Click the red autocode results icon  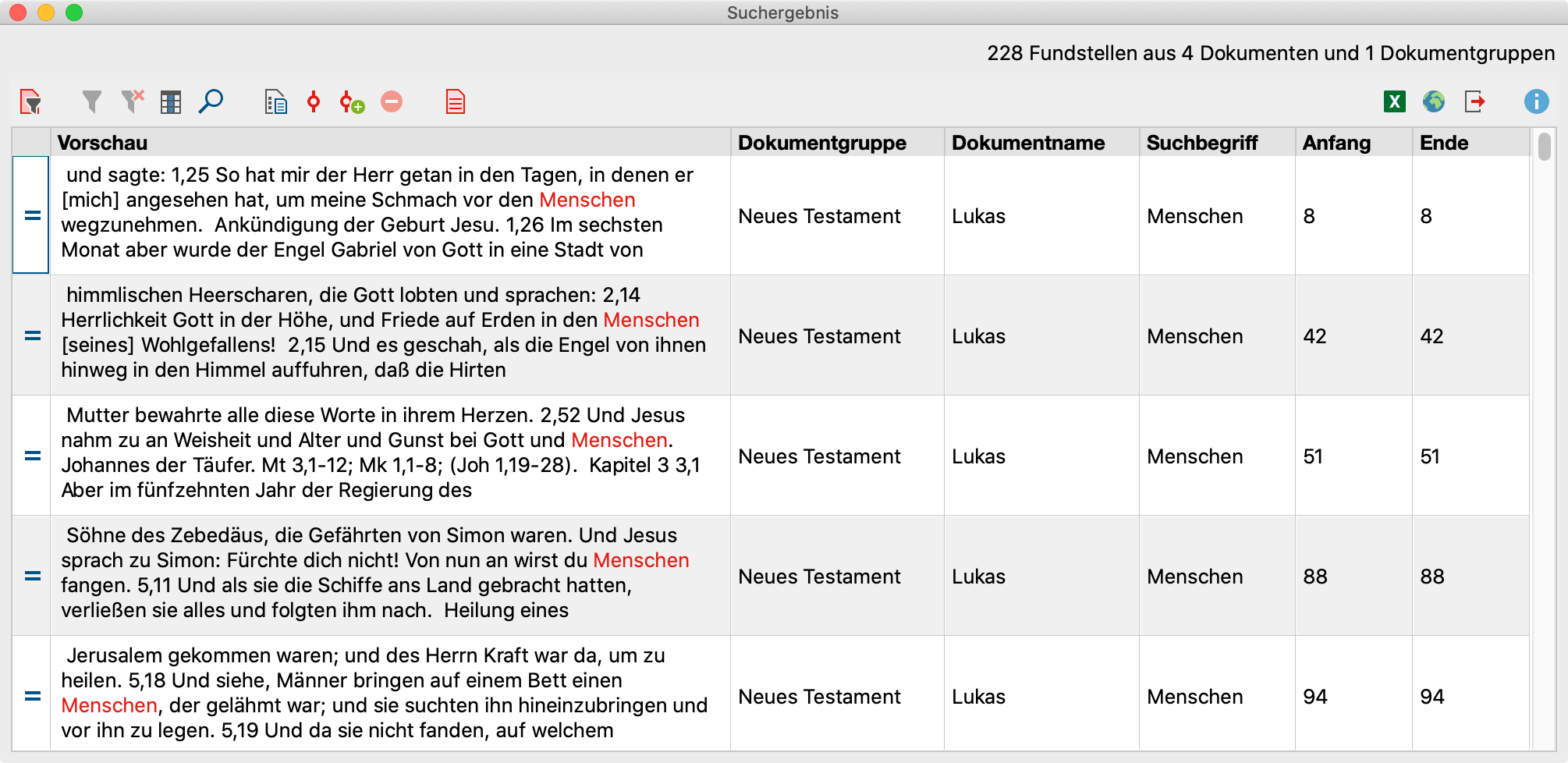click(x=314, y=101)
